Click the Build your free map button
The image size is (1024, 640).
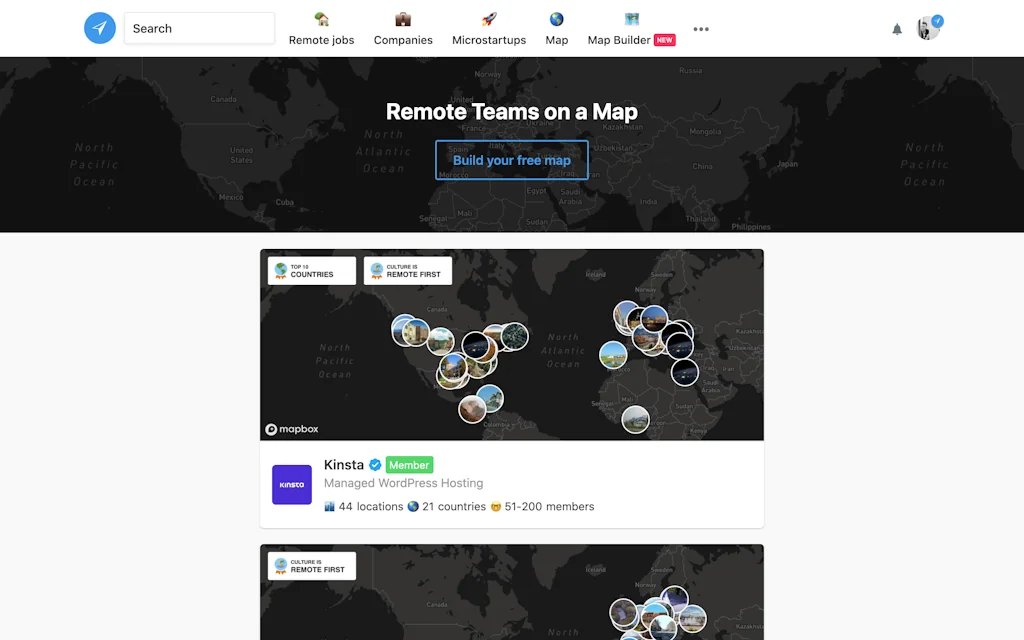pos(511,160)
